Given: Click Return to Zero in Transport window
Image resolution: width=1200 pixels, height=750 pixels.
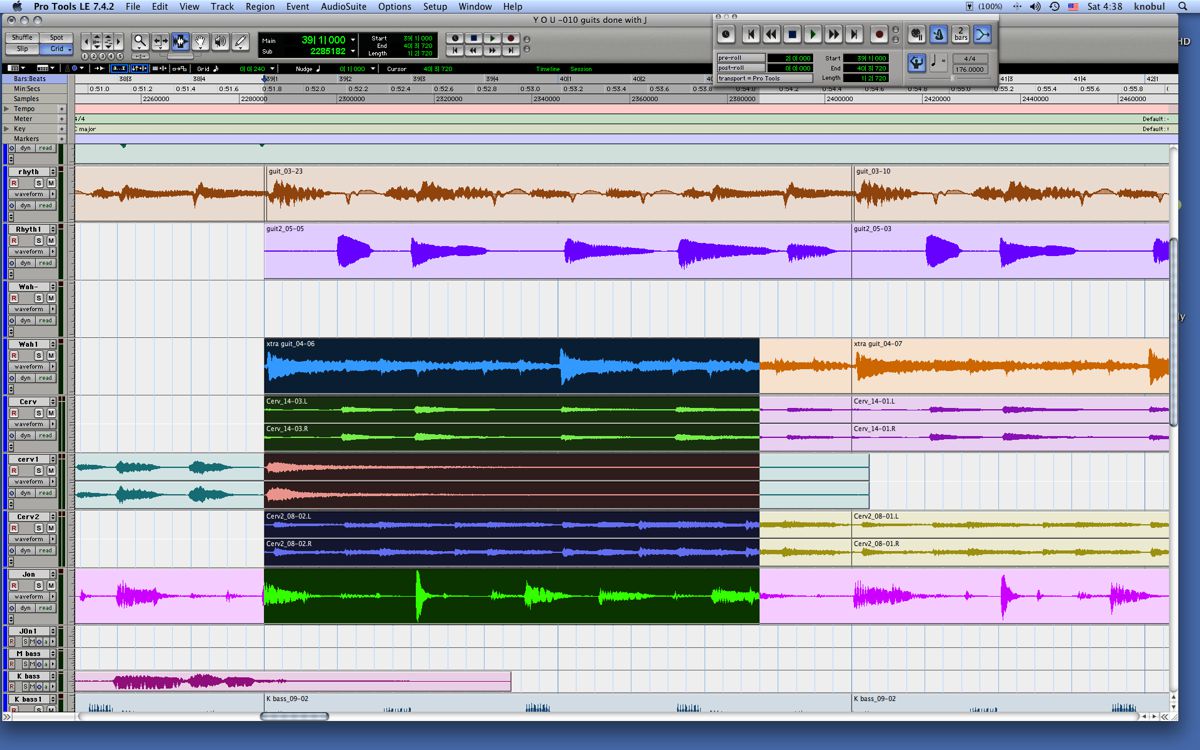Looking at the screenshot, I should click(750, 34).
